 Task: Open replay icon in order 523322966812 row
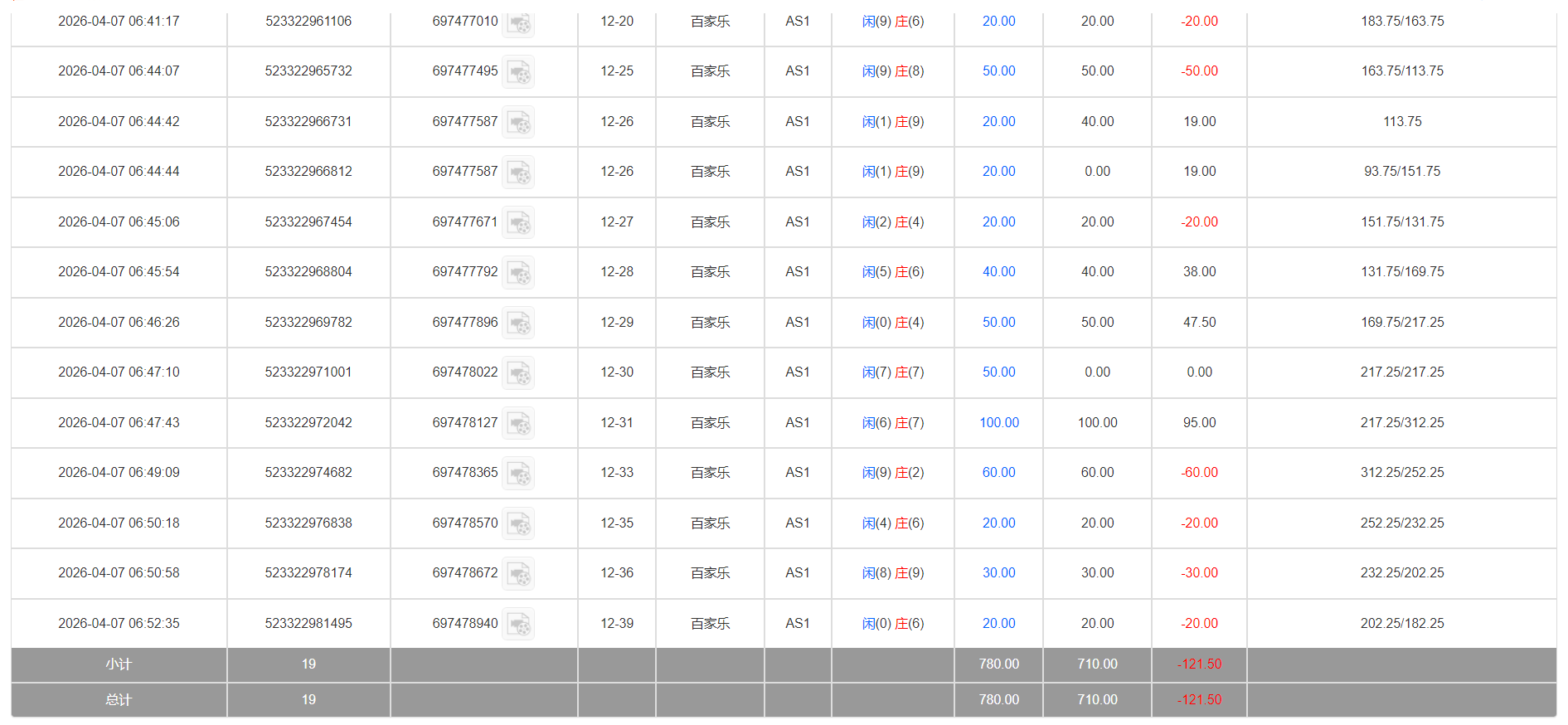(x=519, y=173)
